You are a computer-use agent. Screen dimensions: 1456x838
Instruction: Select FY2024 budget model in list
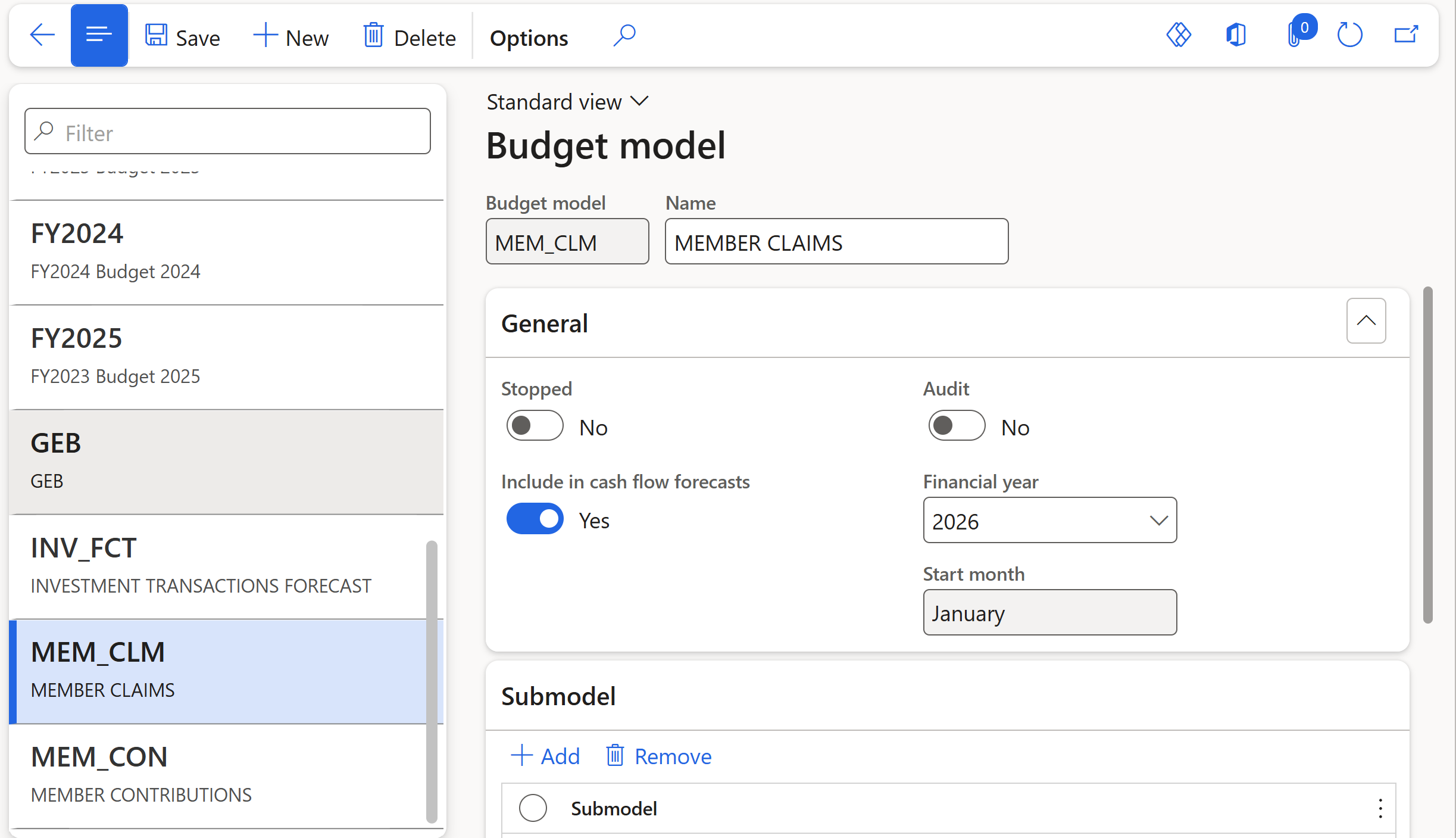coord(226,253)
